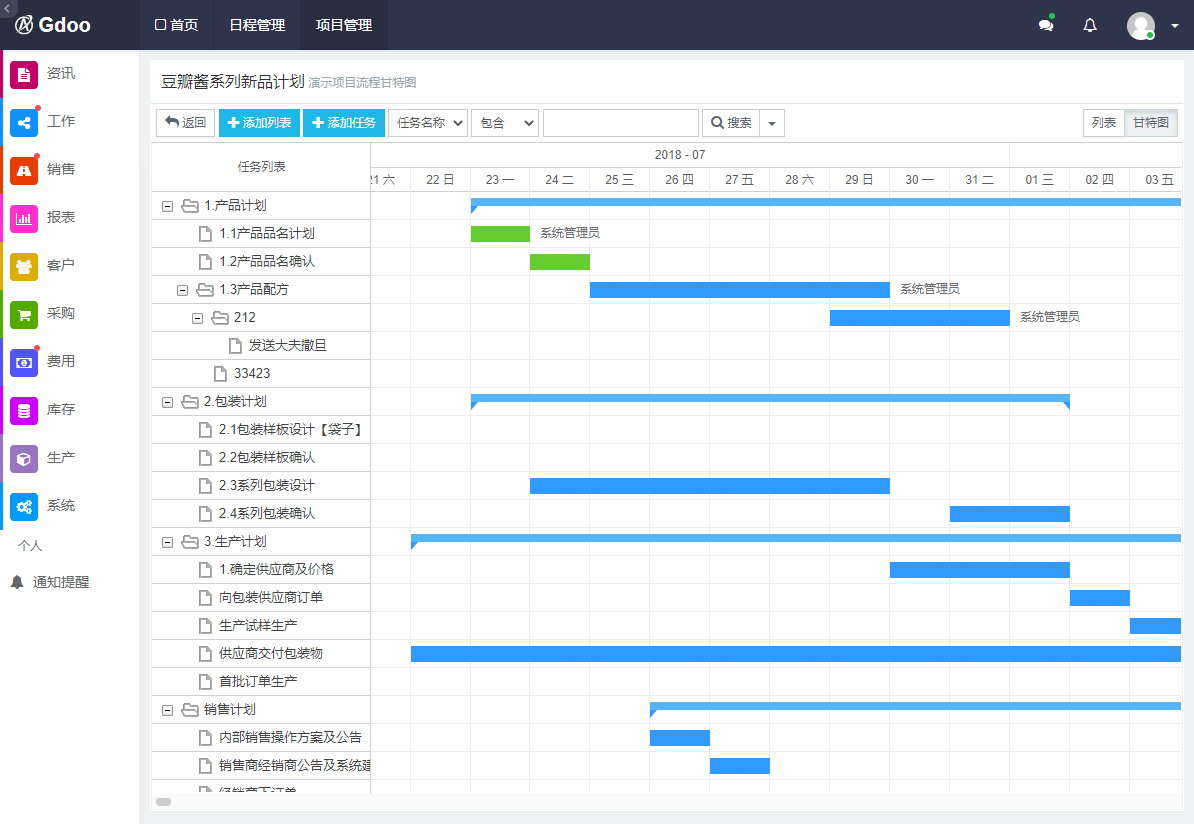Switch to 甘特图 view
This screenshot has height=824, width=1194.
coord(1151,123)
